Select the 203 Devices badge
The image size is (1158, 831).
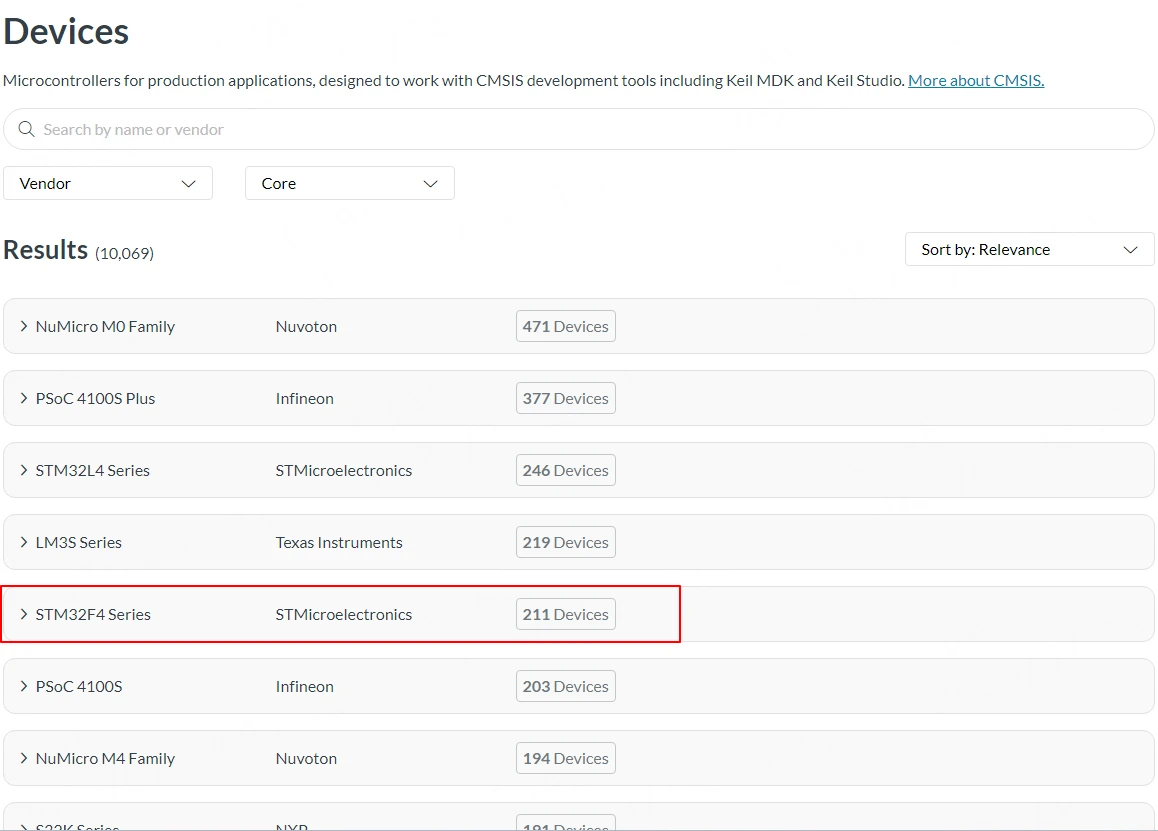[565, 687]
